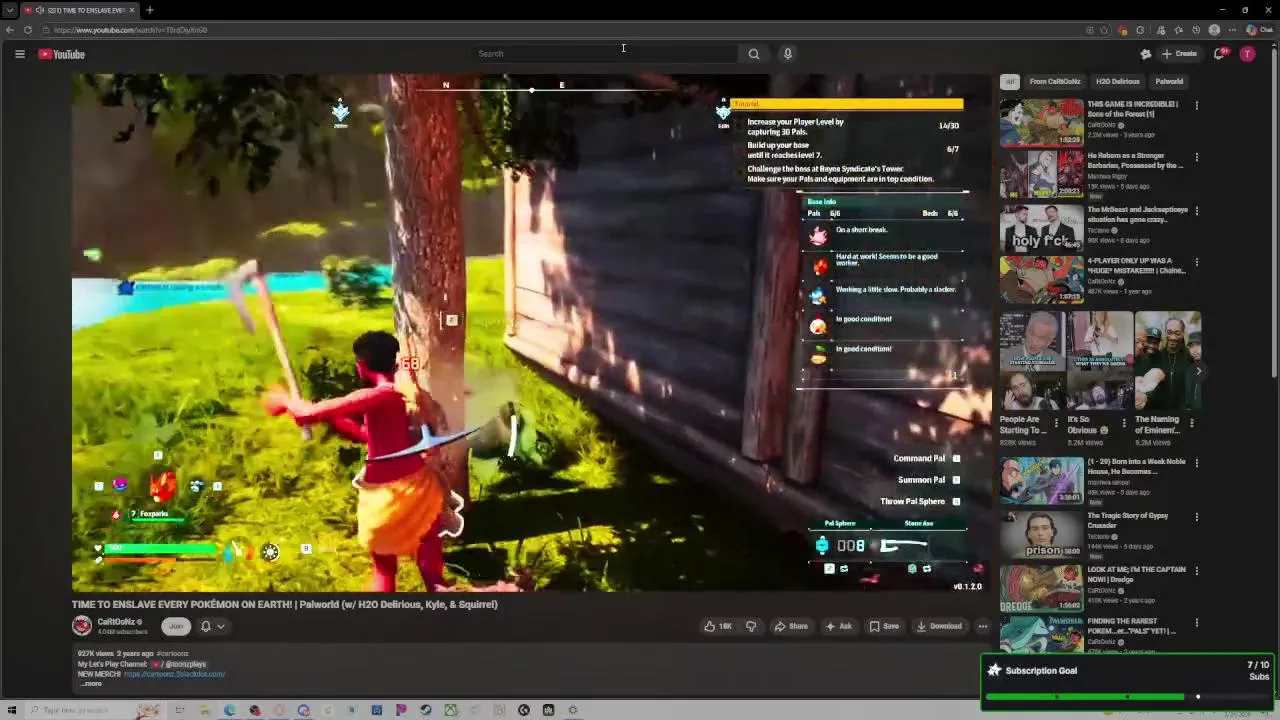Screen dimensions: 1280x720
Task: Click the Join channel membership button
Action: coord(176,626)
